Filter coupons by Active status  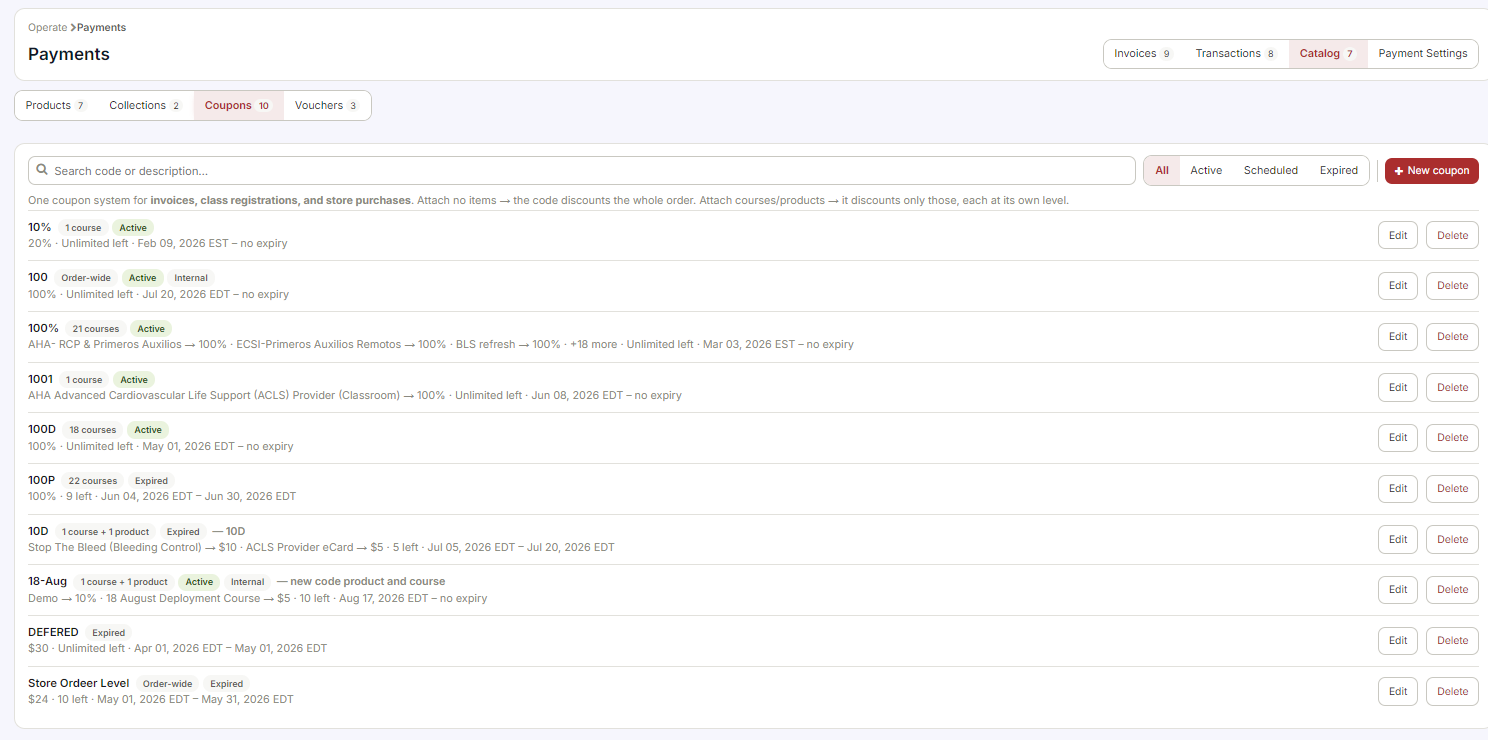point(1206,171)
